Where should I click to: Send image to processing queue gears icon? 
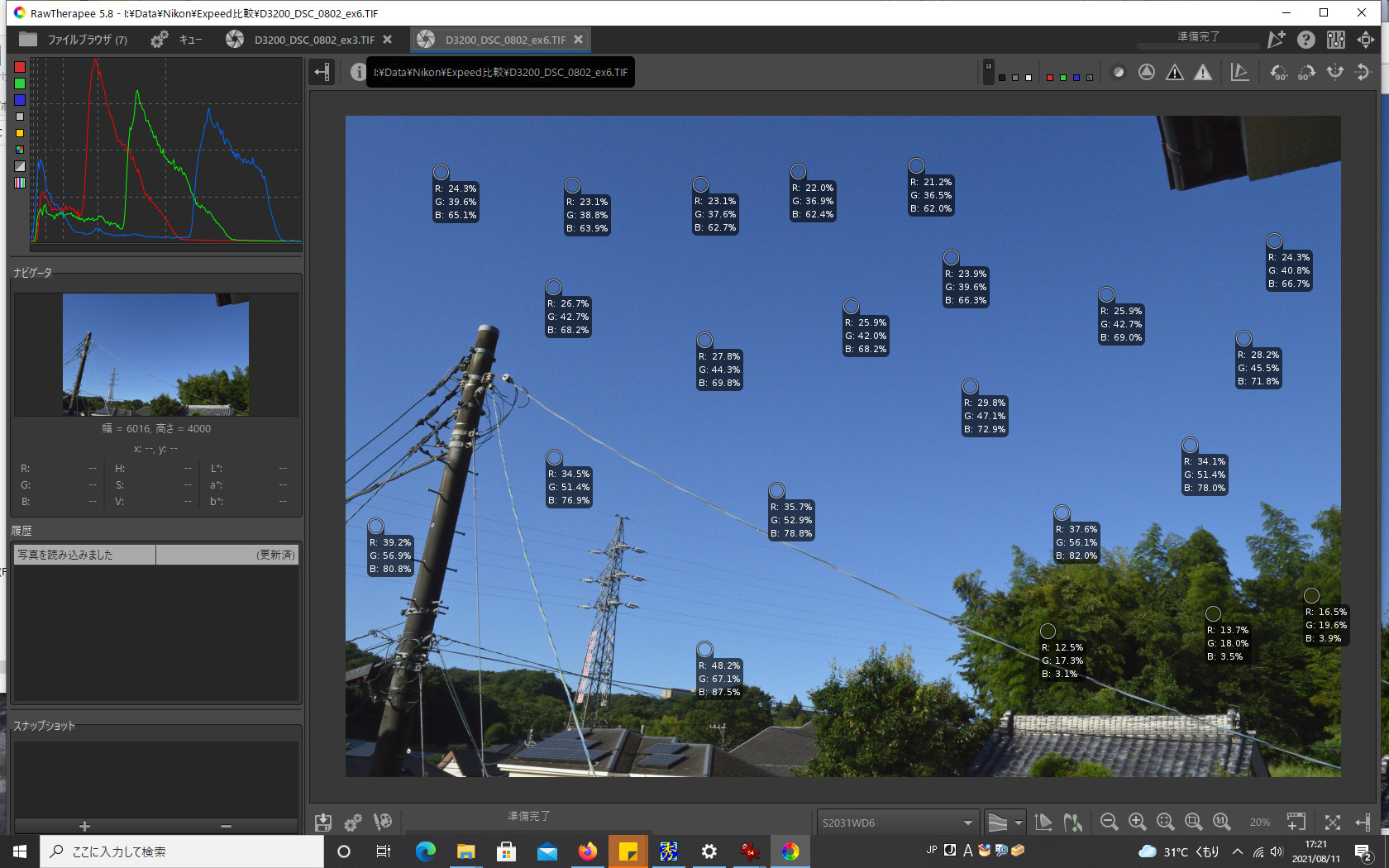pos(353,823)
